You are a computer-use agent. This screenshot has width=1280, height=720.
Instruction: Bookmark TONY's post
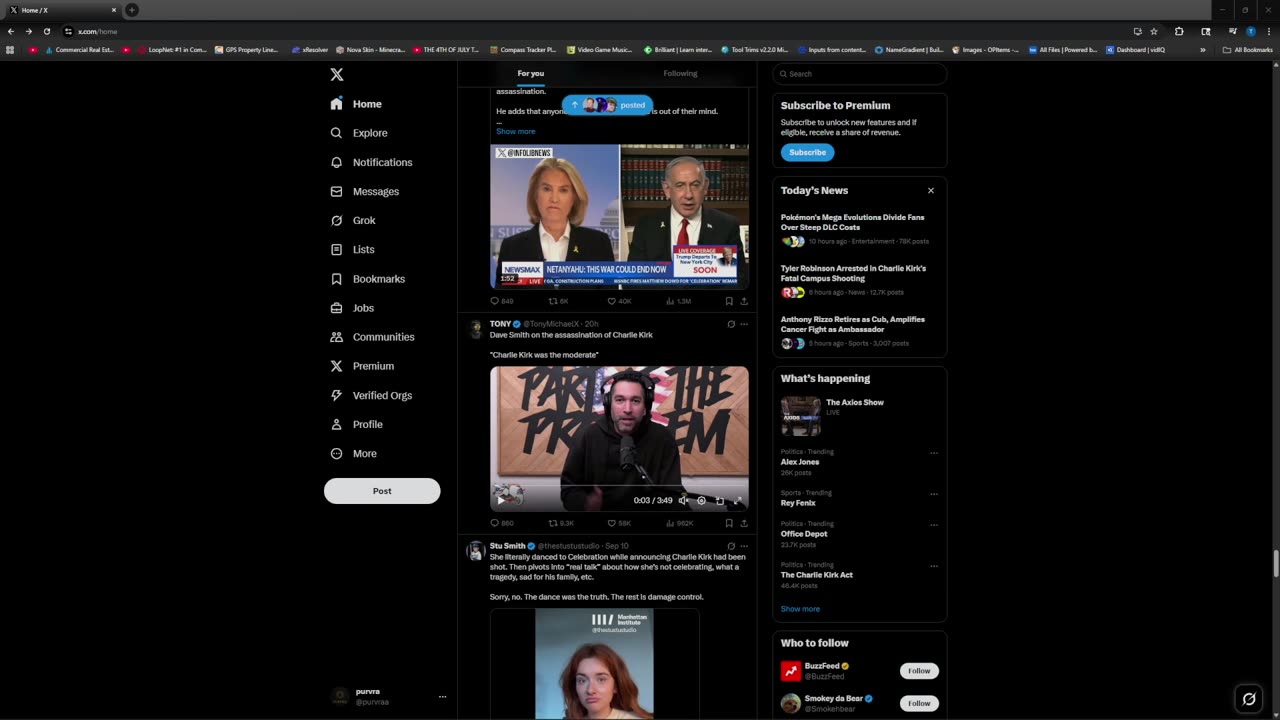click(729, 523)
